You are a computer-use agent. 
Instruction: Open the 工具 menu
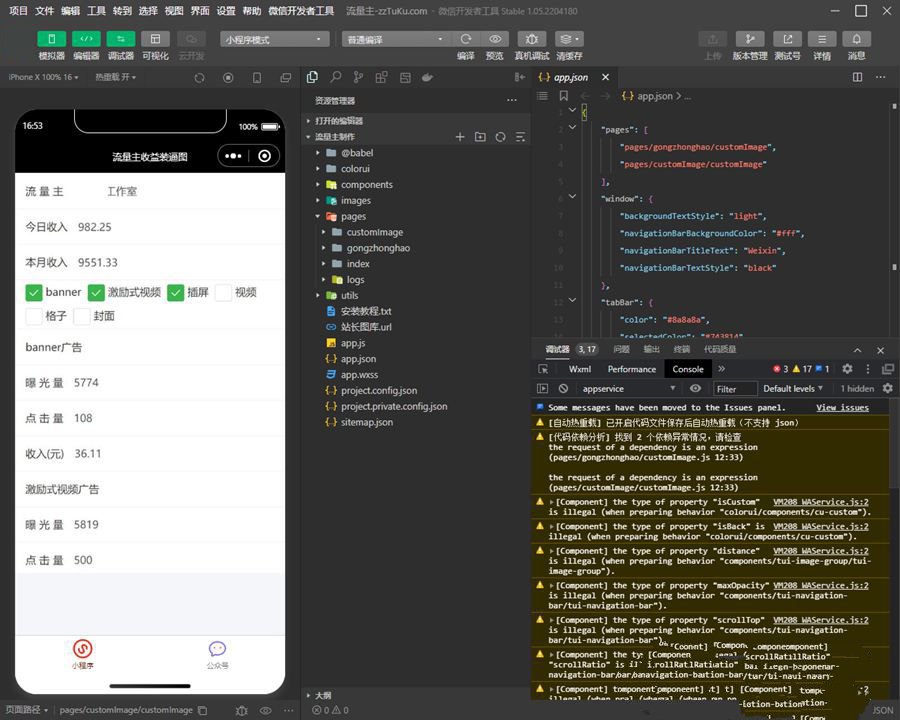96,10
